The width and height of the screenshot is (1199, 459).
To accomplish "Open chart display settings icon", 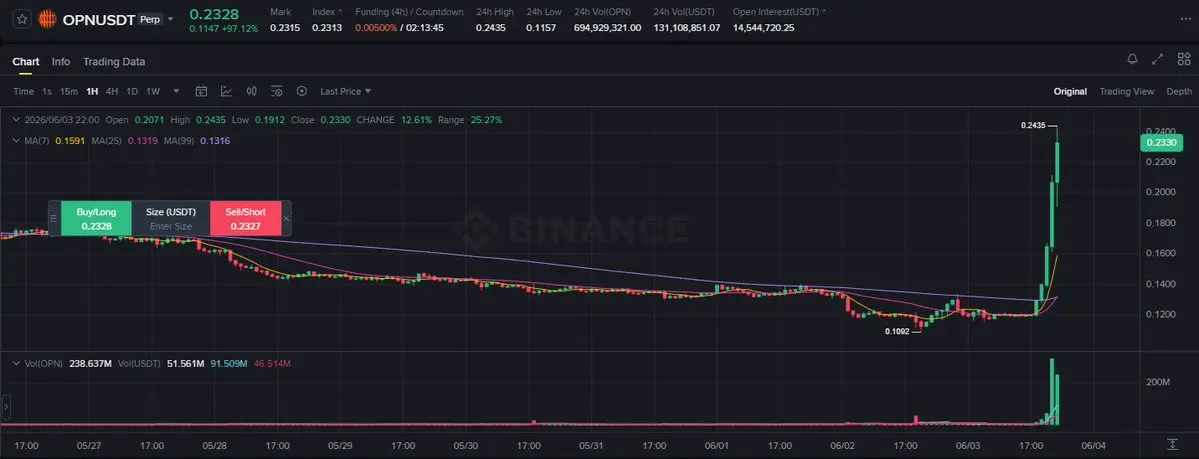I will click(277, 91).
